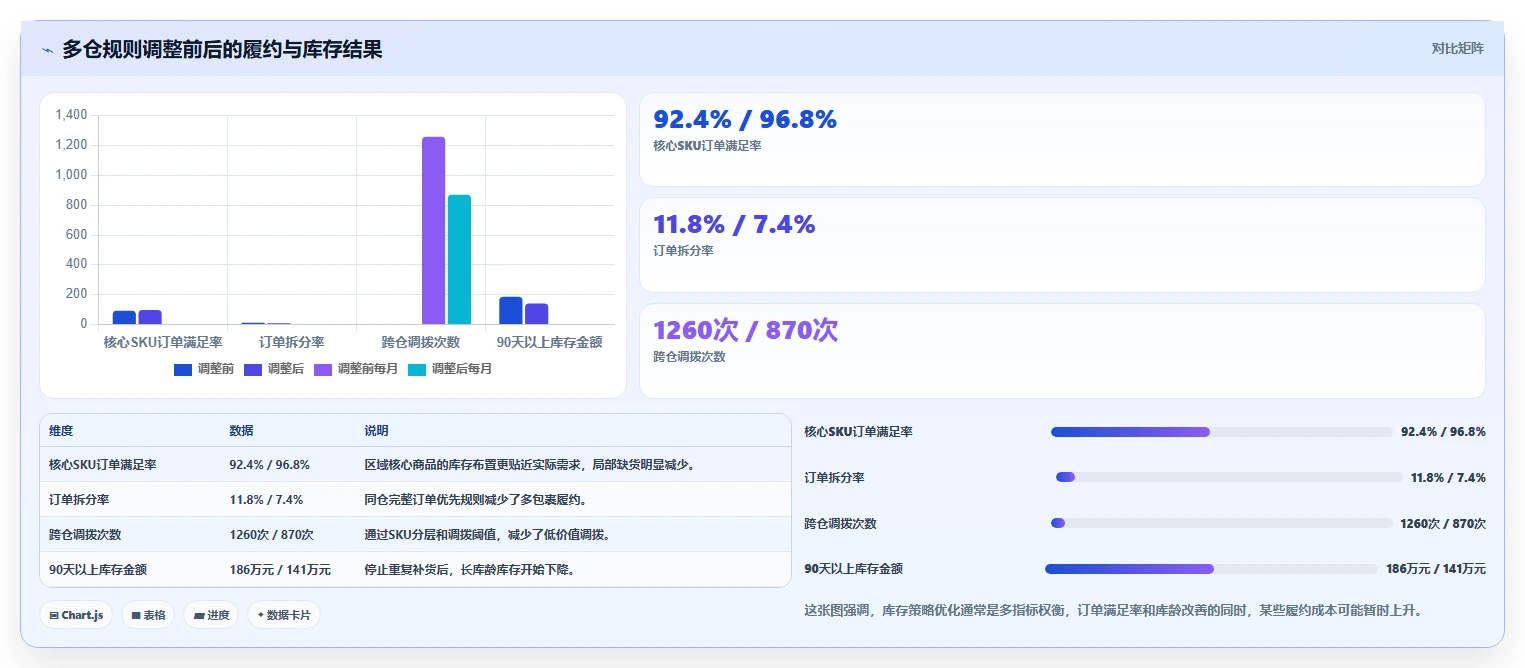Click progress value 186万元 / 141万元 at right

1435,569
